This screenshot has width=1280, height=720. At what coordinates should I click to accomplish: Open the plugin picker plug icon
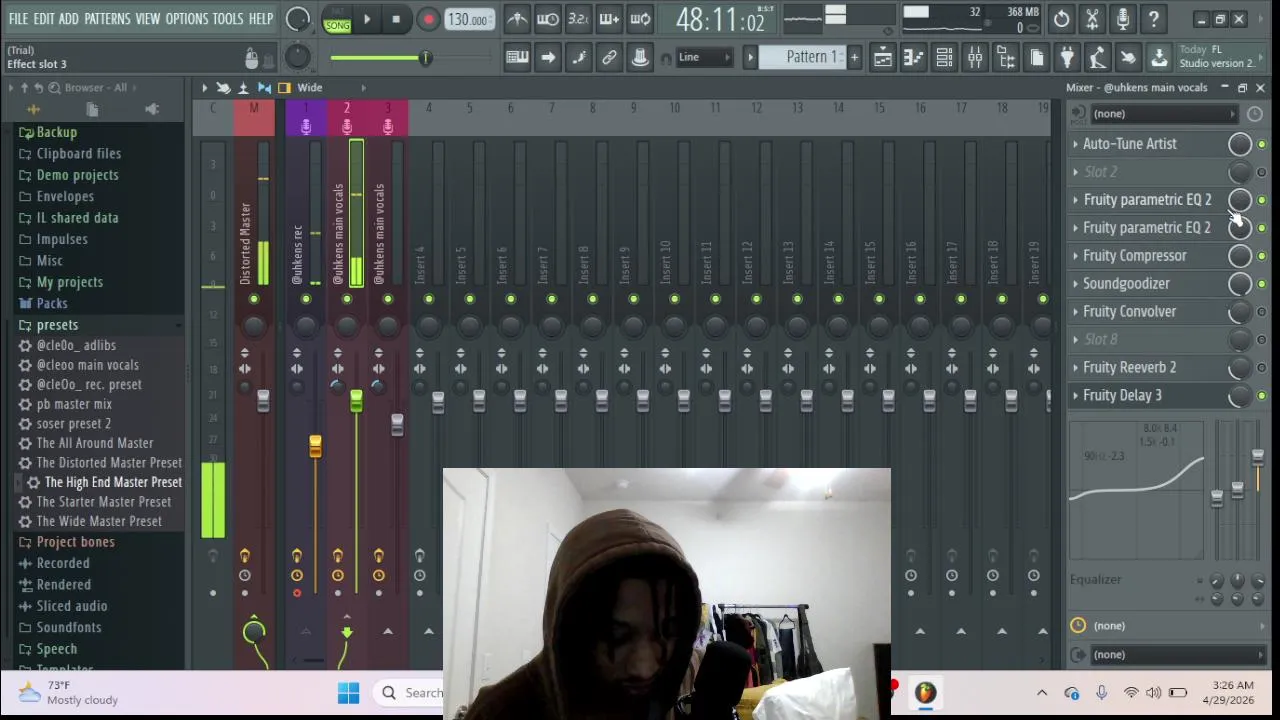pos(1067,58)
